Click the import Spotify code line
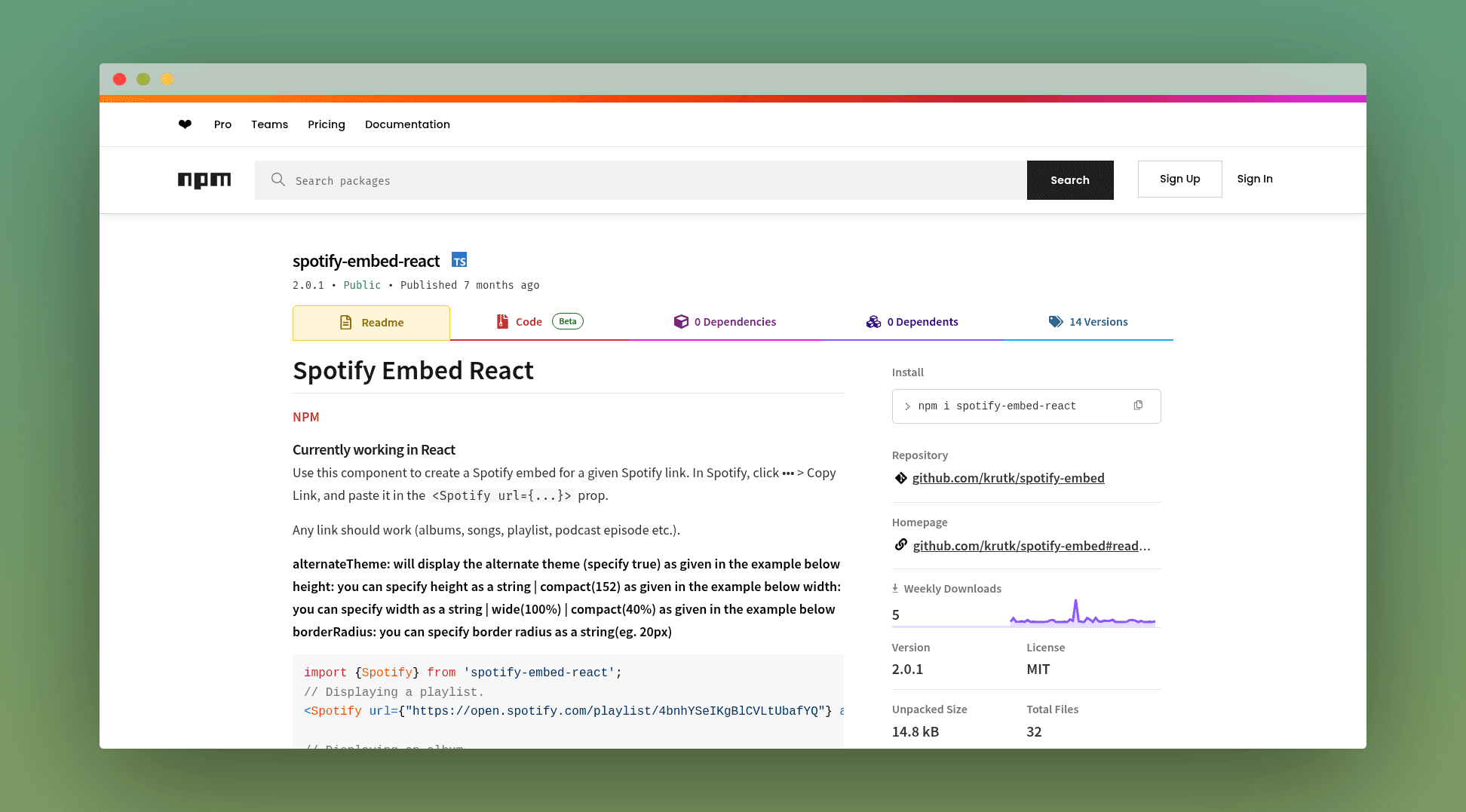Image resolution: width=1466 pixels, height=812 pixels. (x=463, y=673)
